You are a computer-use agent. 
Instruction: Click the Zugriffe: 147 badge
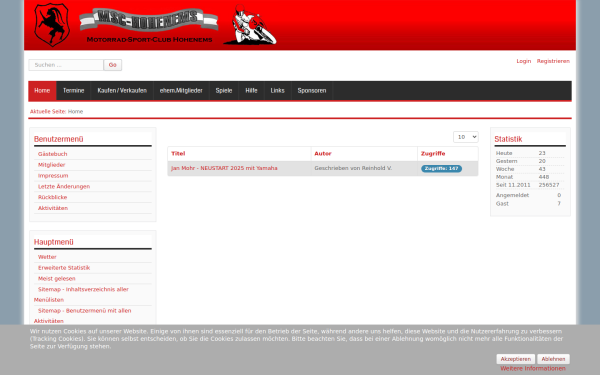click(x=441, y=169)
